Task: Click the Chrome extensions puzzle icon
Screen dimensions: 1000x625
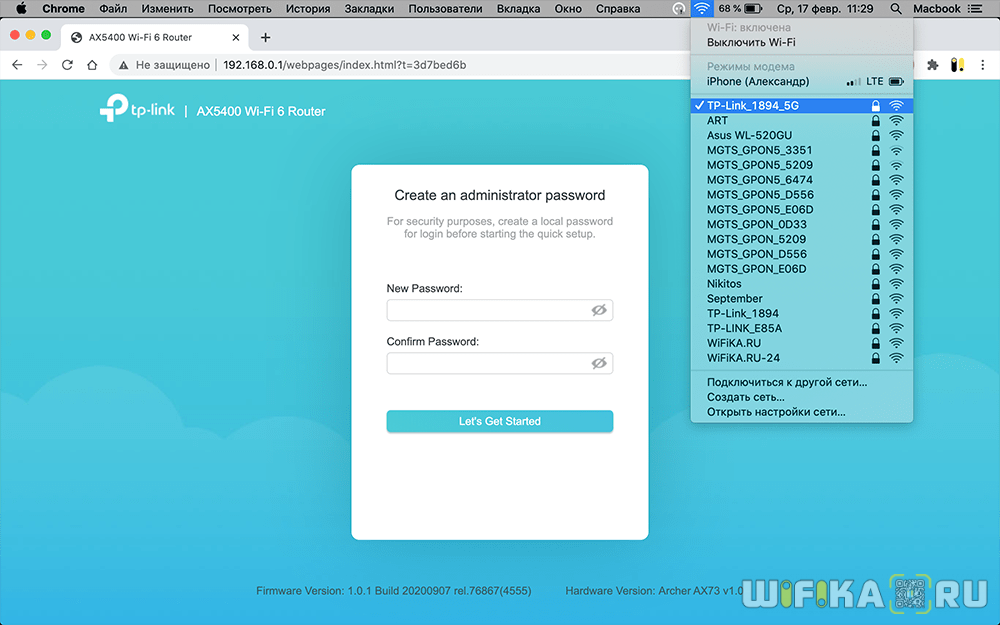Action: (x=933, y=65)
